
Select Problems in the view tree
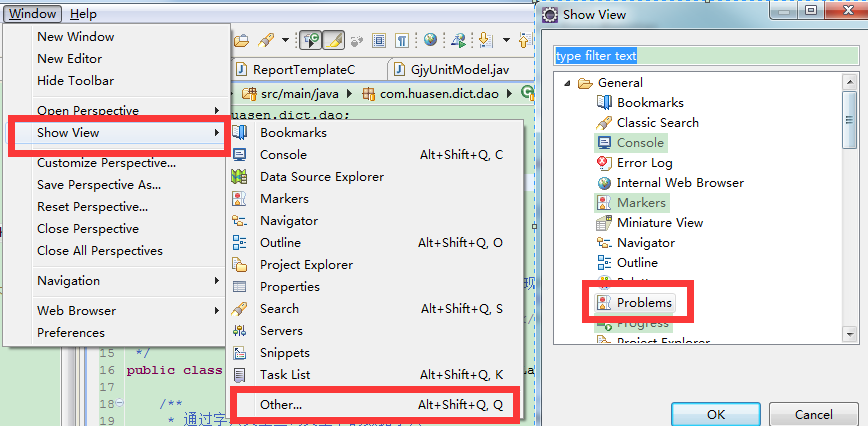643,303
